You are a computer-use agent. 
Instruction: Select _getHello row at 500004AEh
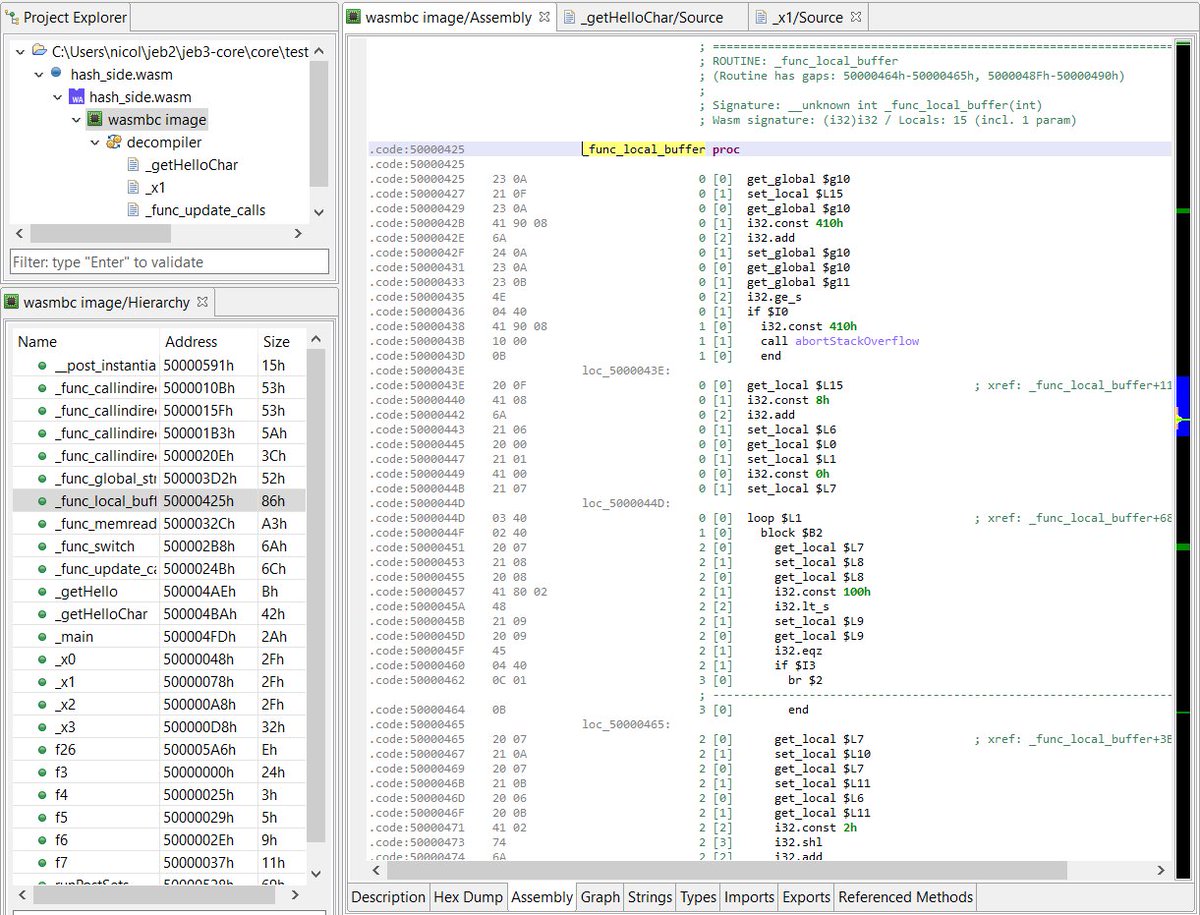click(x=160, y=591)
